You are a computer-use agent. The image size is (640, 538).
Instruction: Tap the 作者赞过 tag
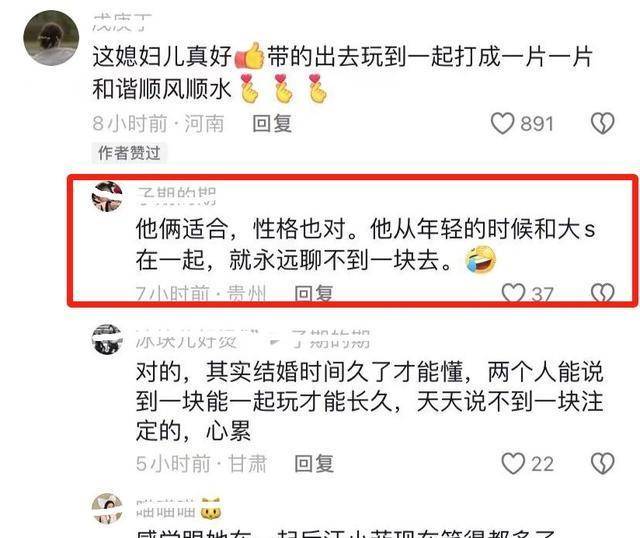129,153
